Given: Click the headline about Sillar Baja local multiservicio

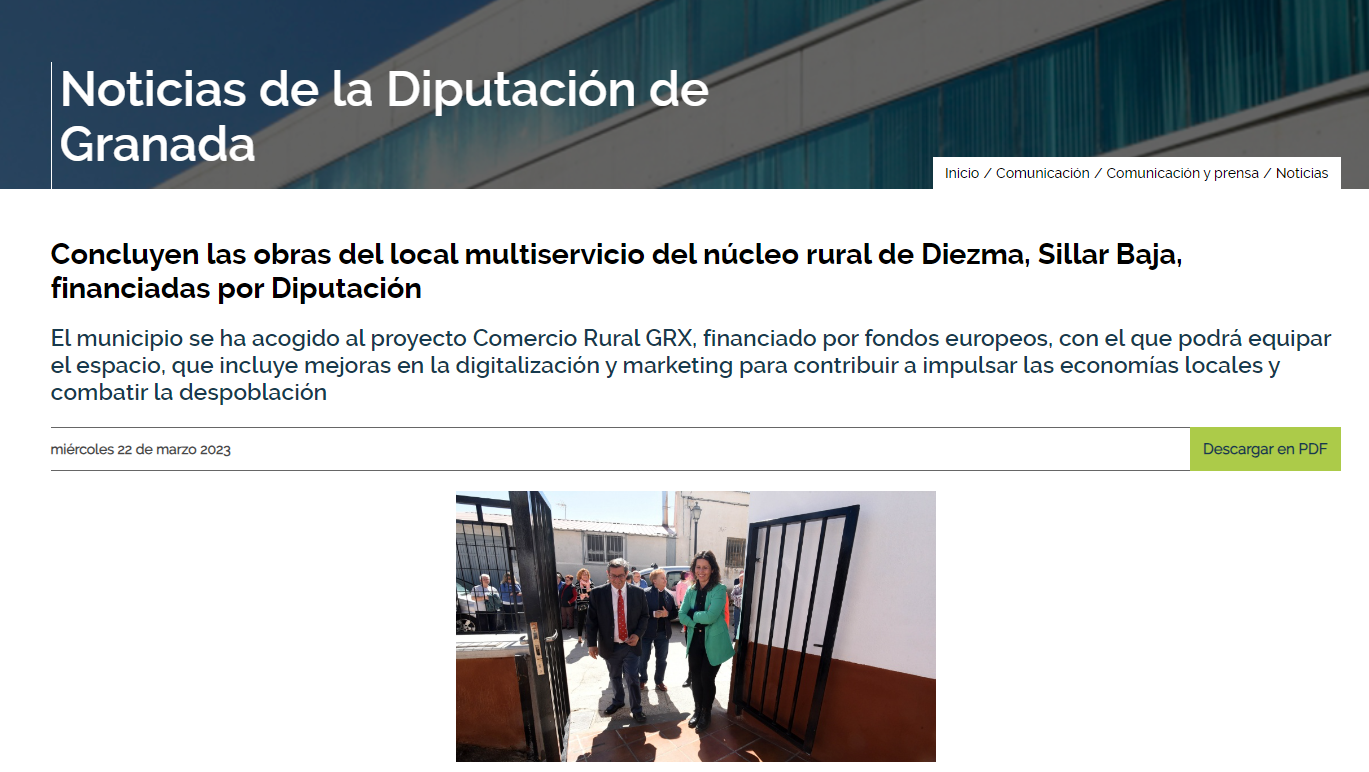Looking at the screenshot, I should tap(617, 271).
